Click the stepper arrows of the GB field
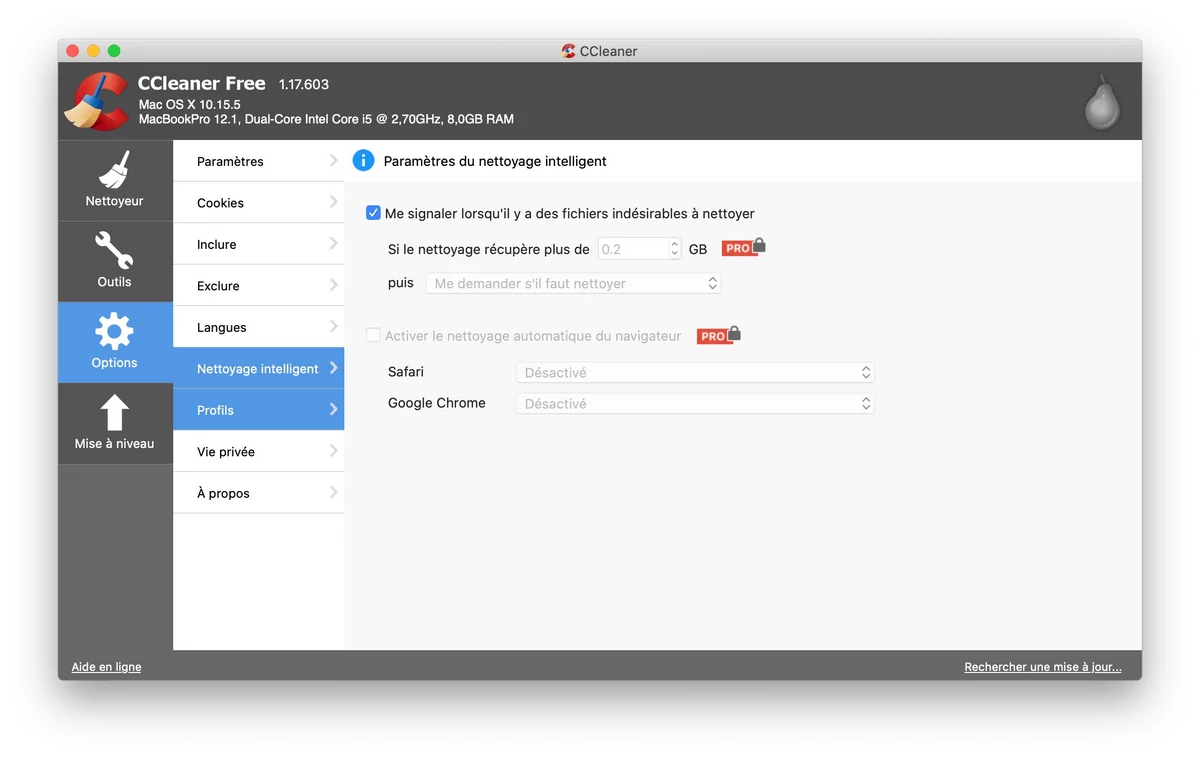The image size is (1200, 757). (675, 249)
